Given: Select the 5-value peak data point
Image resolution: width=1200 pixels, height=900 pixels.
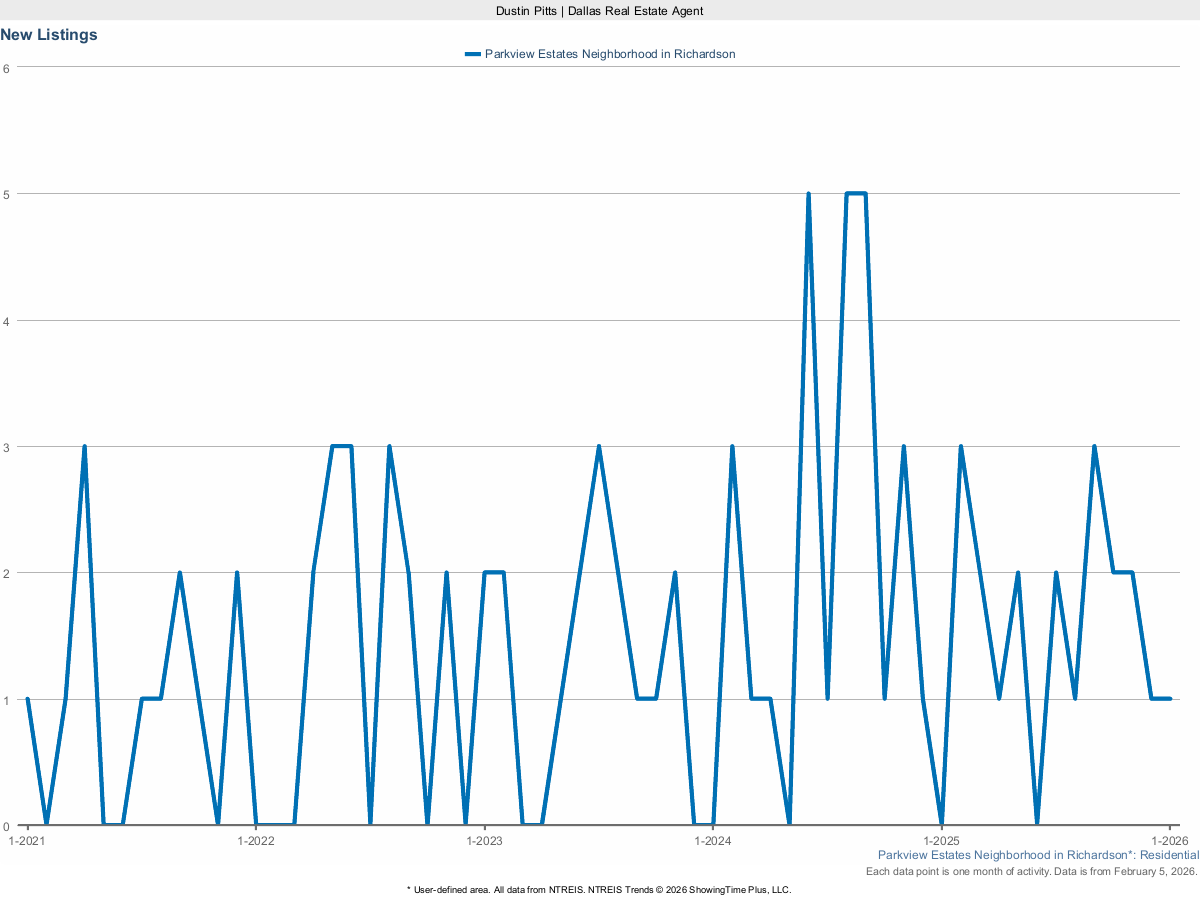Looking at the screenshot, I should pos(808,190).
